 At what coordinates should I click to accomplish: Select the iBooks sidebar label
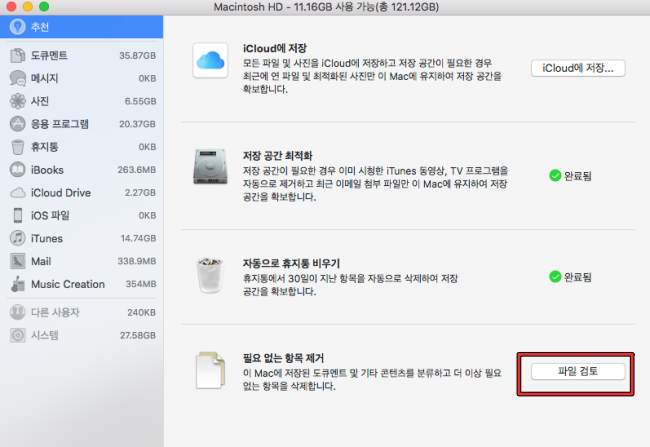(x=47, y=170)
